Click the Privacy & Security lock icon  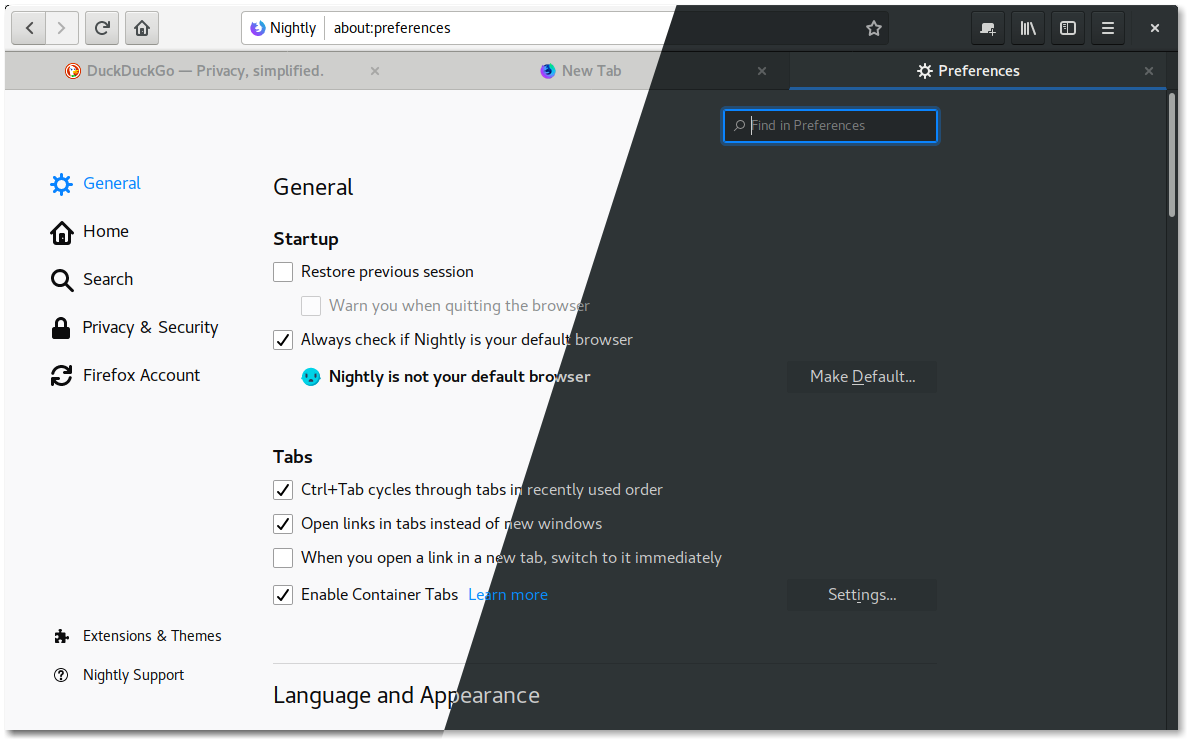61,328
